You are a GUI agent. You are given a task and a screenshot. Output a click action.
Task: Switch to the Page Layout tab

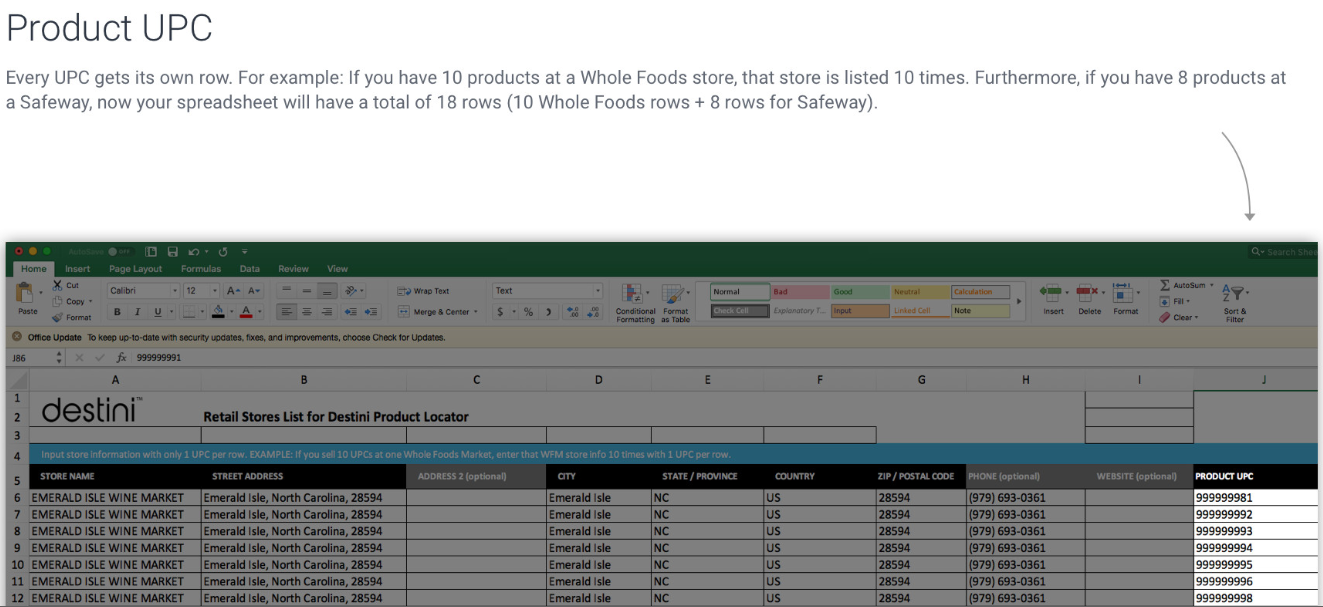point(135,269)
